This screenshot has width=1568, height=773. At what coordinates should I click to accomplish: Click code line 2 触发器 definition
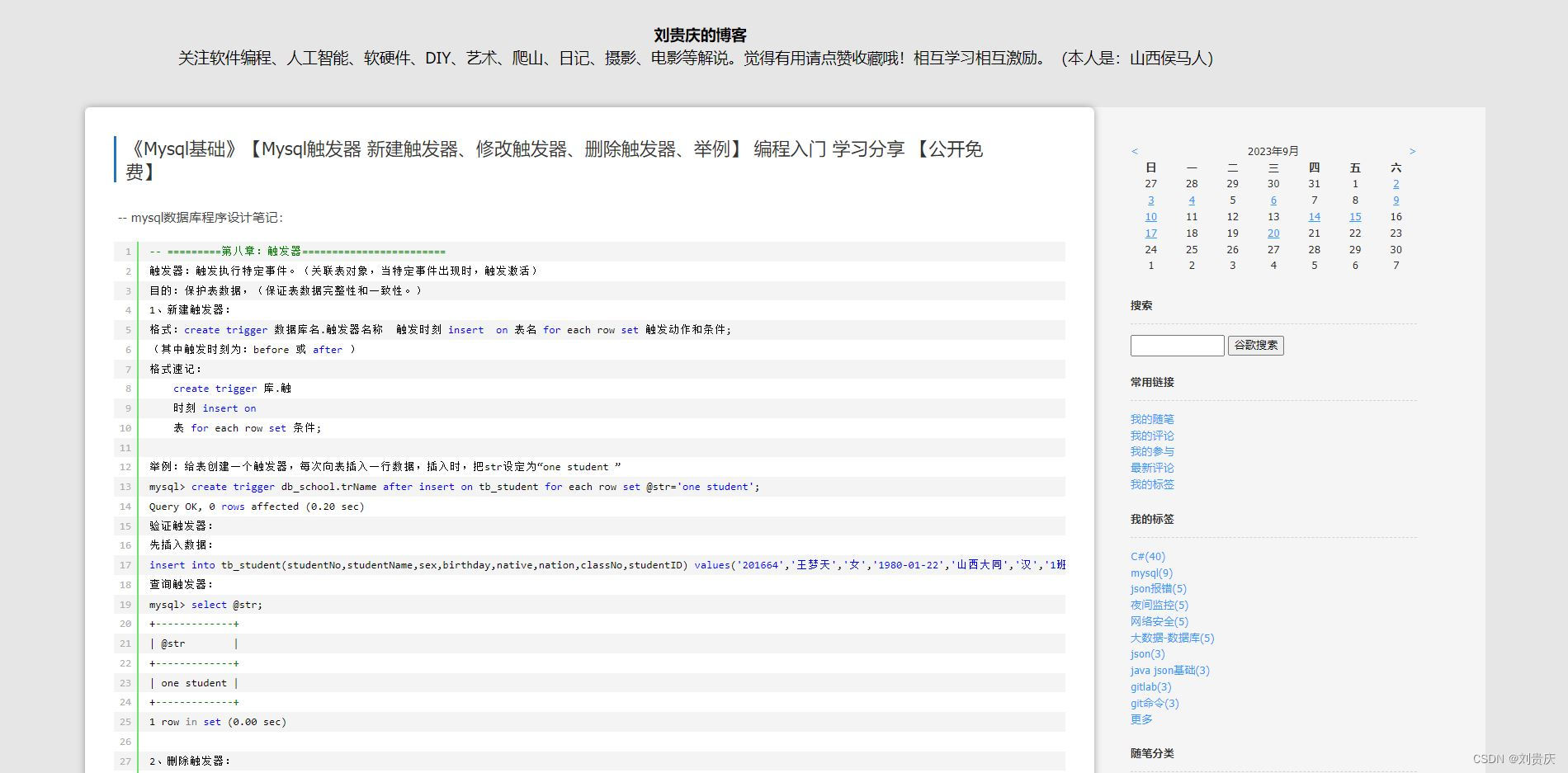tap(345, 271)
